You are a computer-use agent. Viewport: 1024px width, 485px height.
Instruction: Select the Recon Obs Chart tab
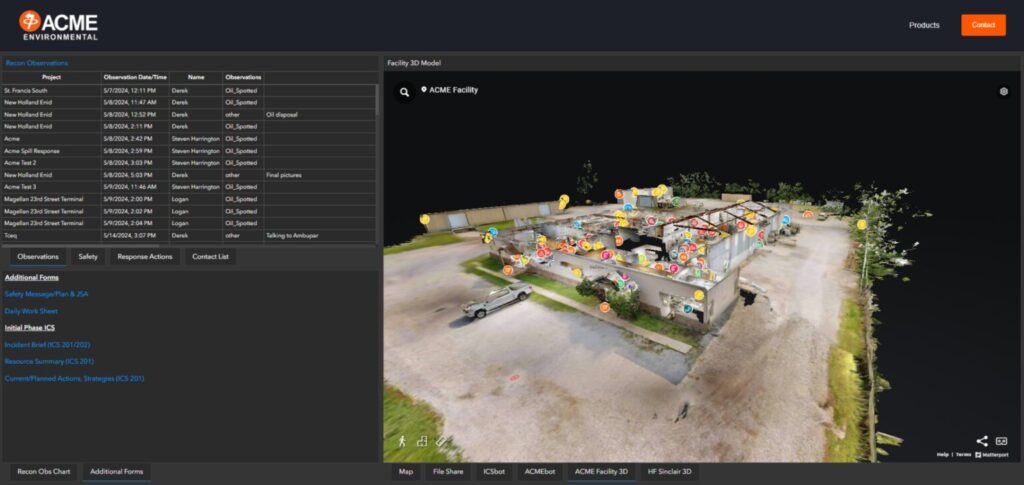click(44, 471)
